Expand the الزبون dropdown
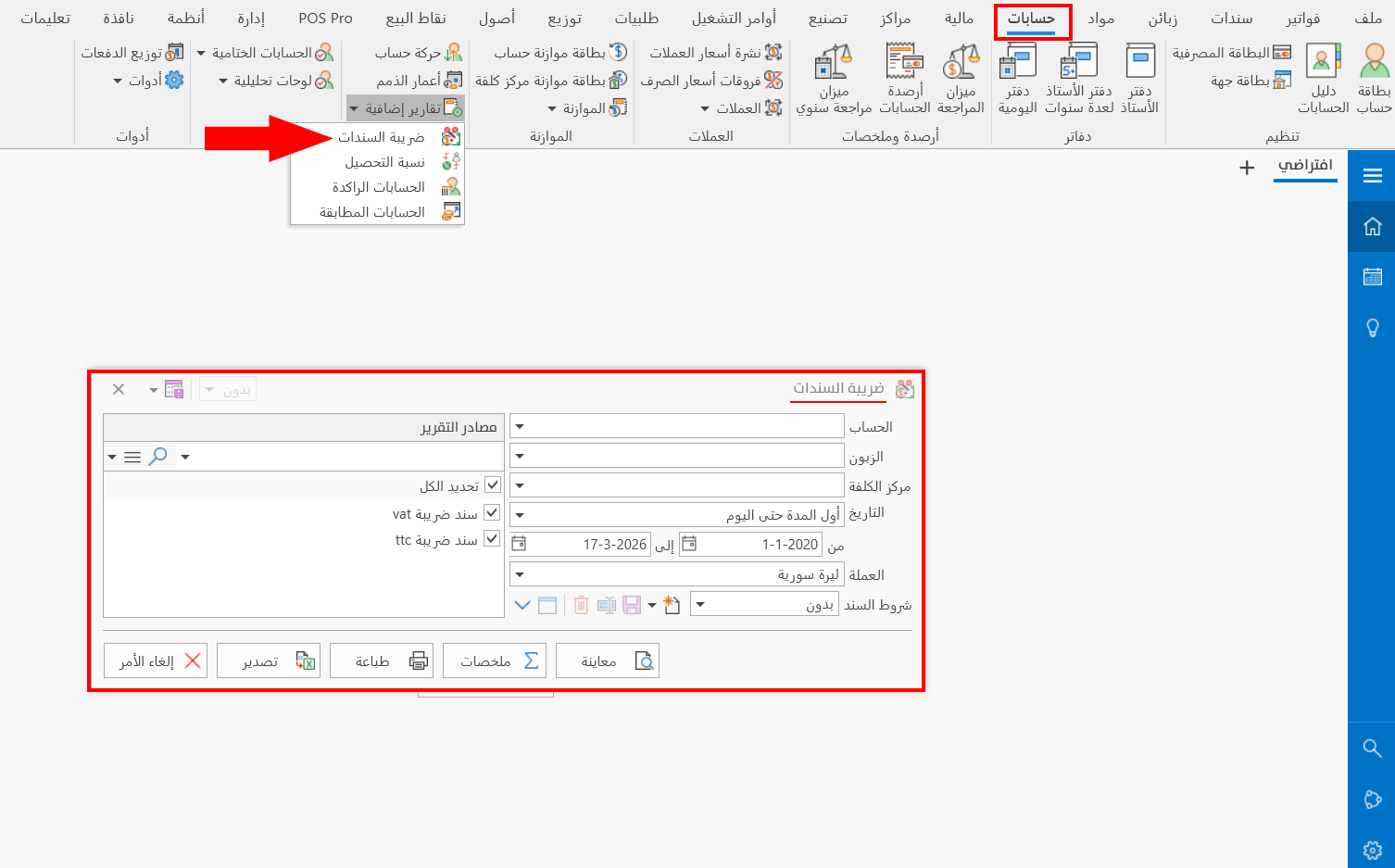The image size is (1395, 868). (x=520, y=456)
